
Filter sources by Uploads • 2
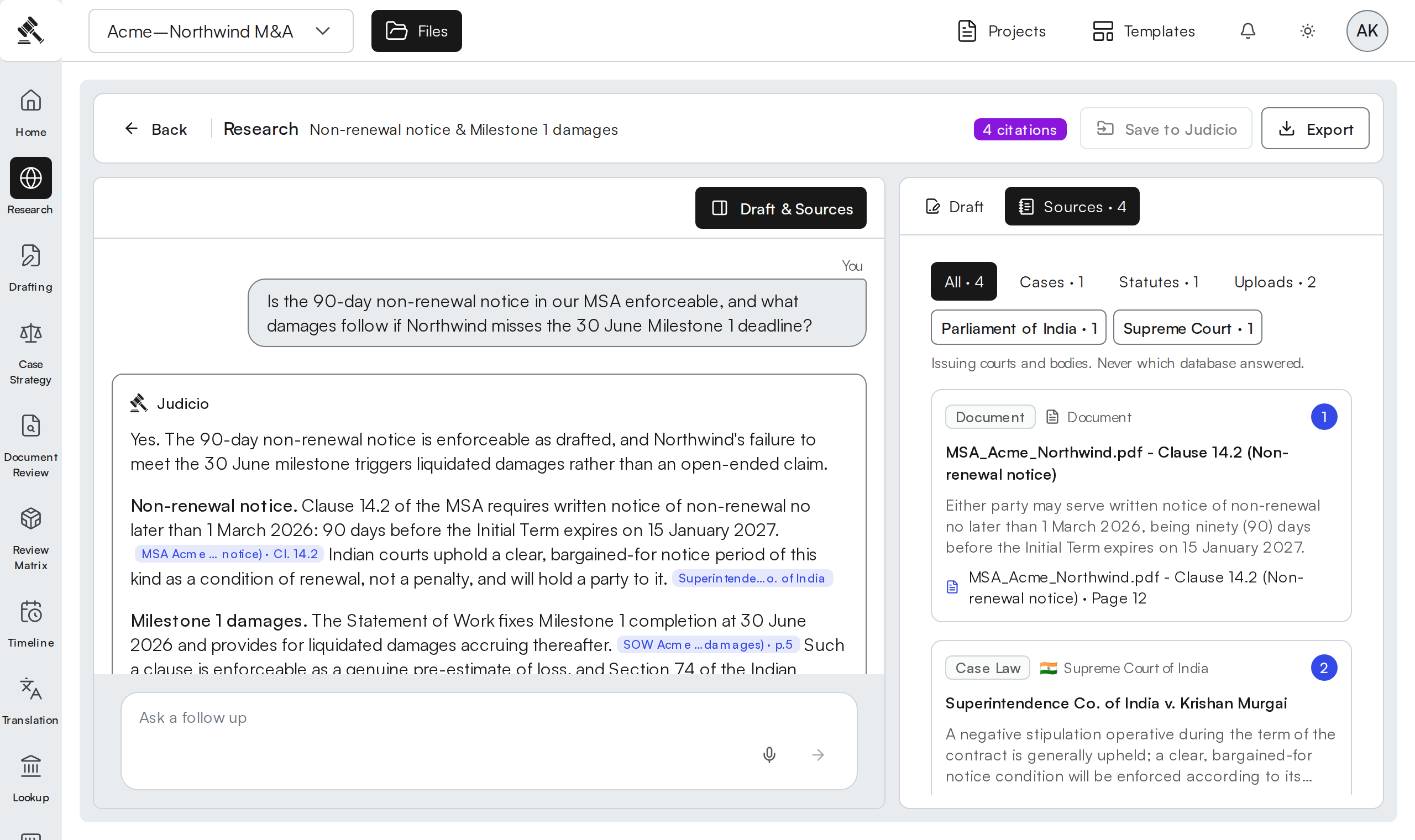[1275, 281]
